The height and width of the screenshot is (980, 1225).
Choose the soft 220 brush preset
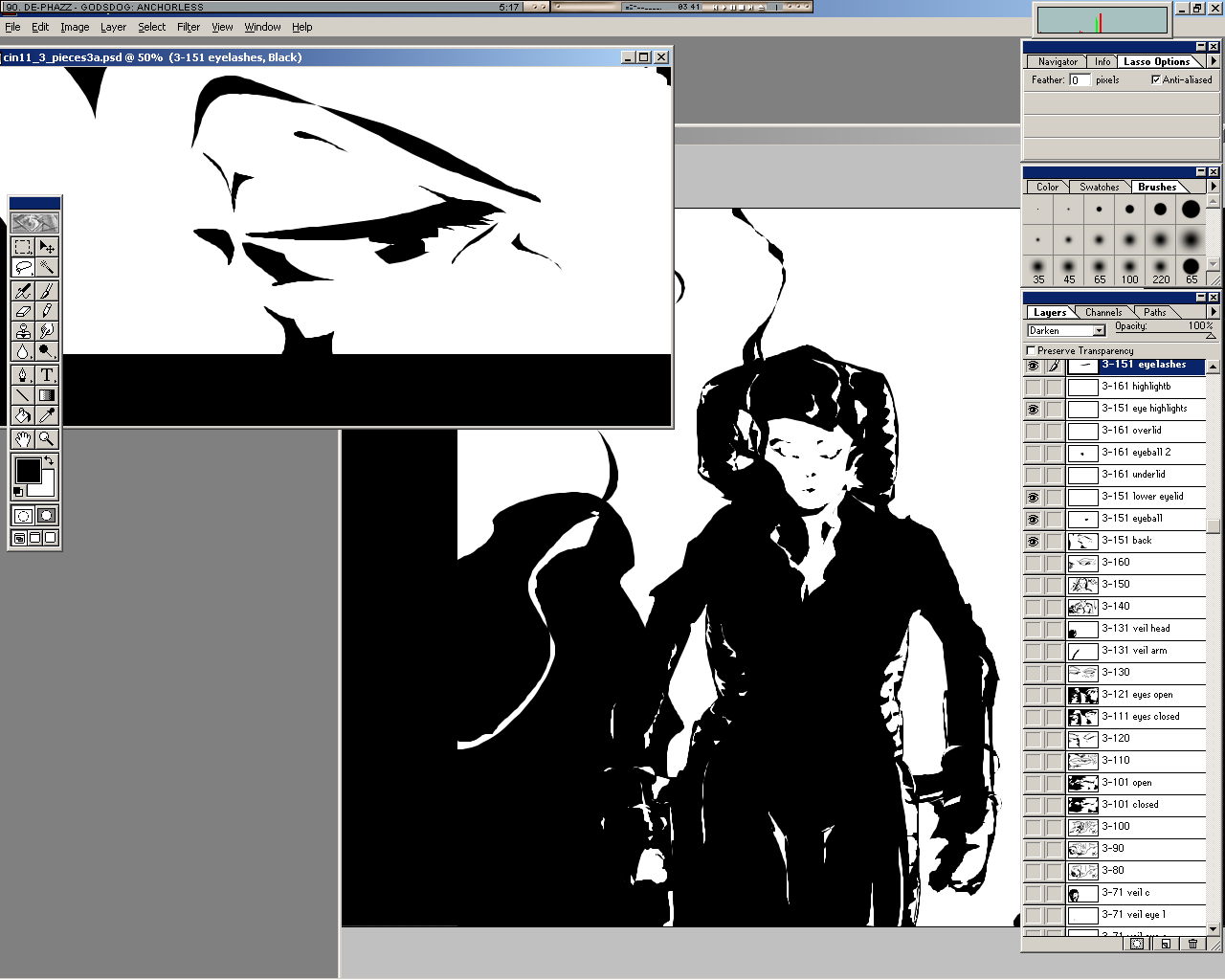(x=1161, y=269)
